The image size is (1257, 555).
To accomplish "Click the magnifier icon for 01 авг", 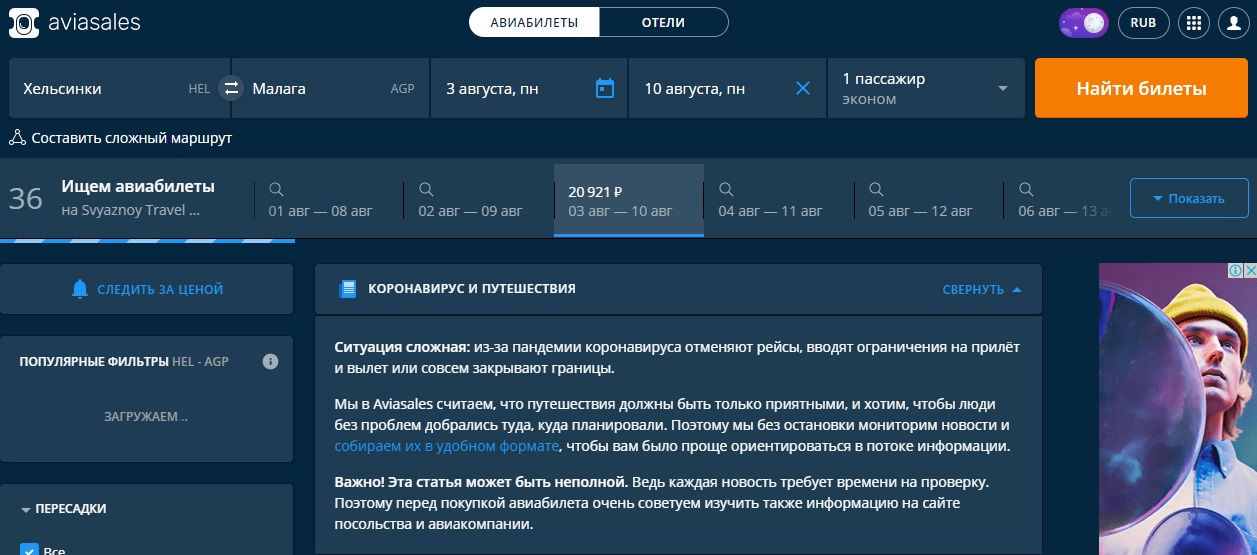I will (x=276, y=188).
